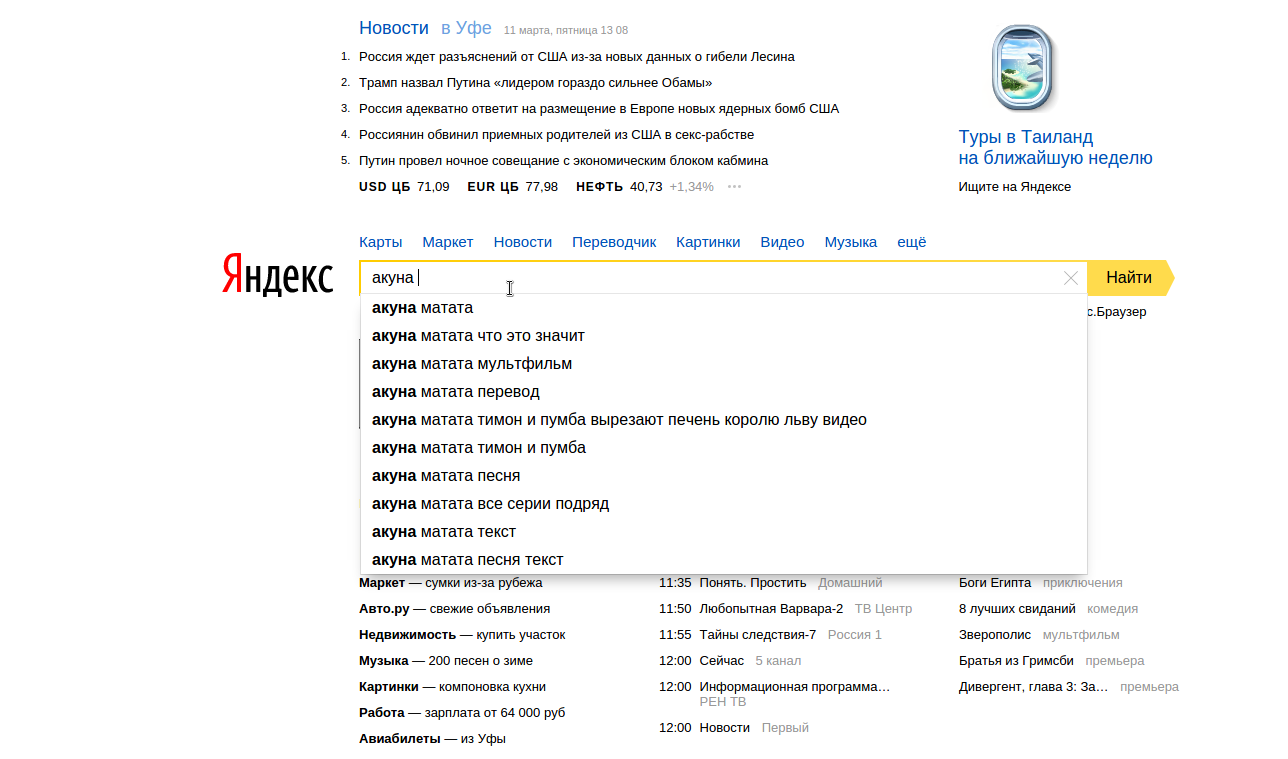Open movie 'Зверополис'

[x=995, y=635]
